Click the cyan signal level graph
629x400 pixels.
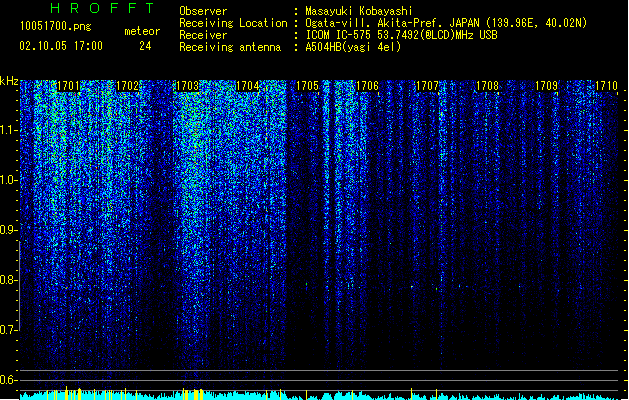[x=319, y=394]
